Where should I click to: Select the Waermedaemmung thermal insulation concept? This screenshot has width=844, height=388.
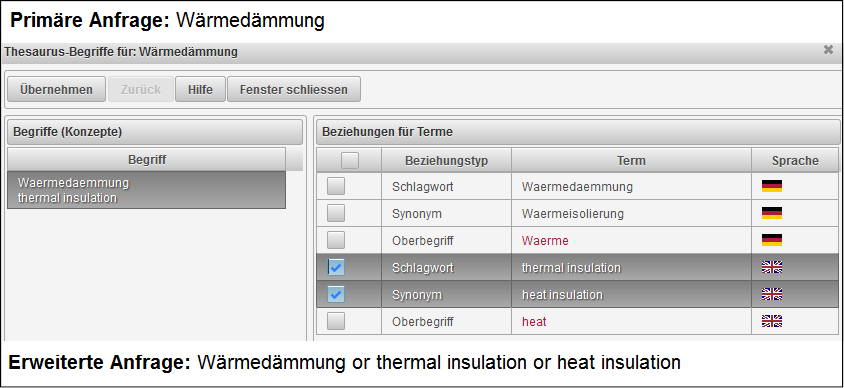(x=146, y=190)
